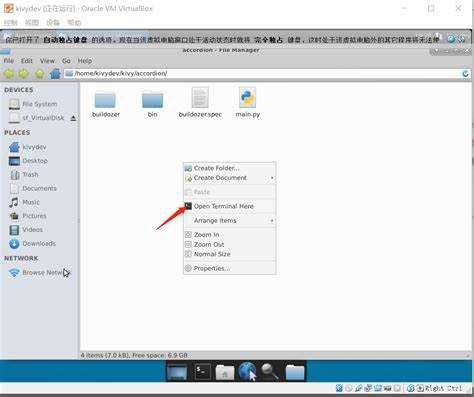
Task: Go up to the parent folder arrow
Action: pos(40,73)
